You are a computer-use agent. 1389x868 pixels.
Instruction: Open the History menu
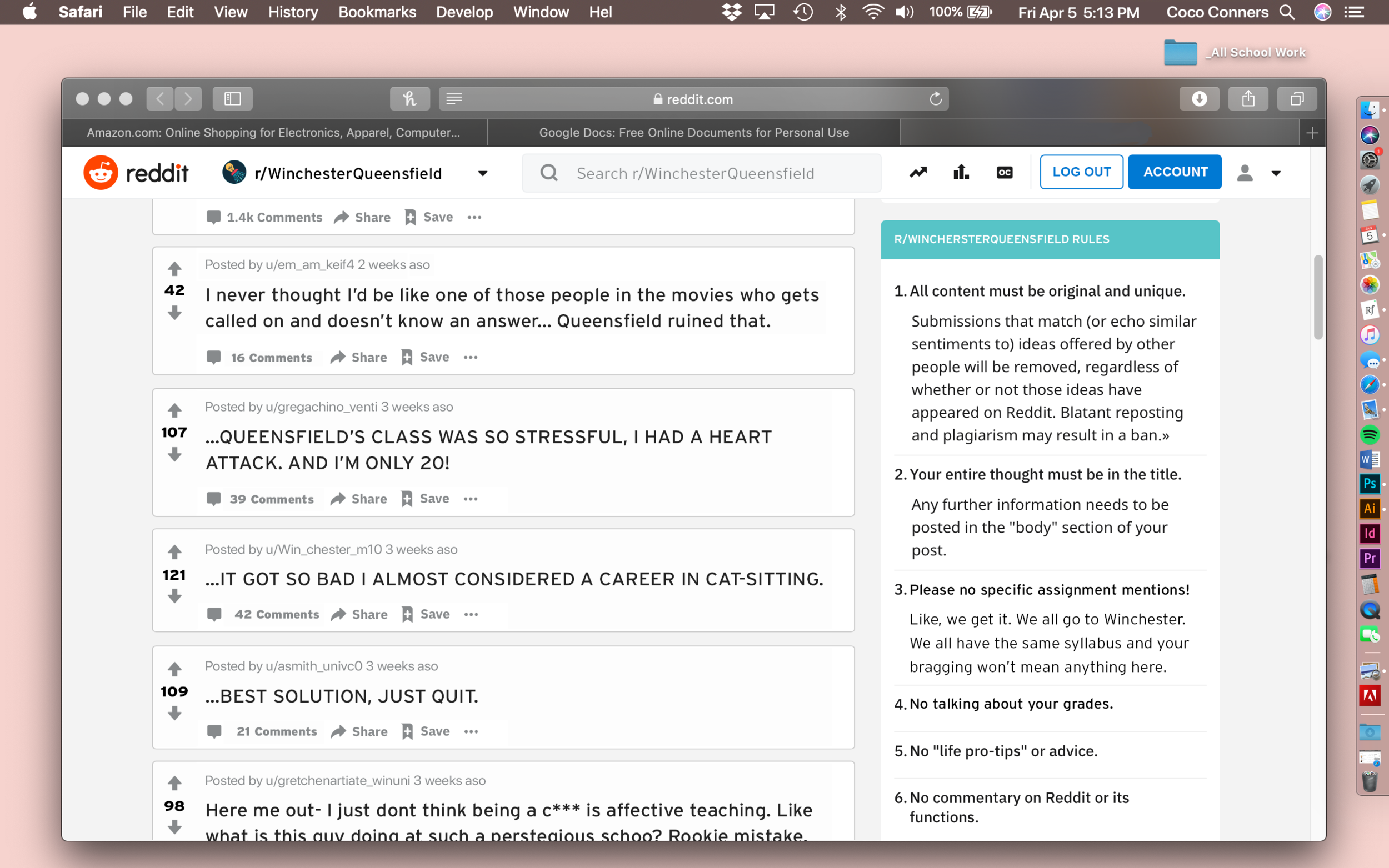[x=293, y=12]
